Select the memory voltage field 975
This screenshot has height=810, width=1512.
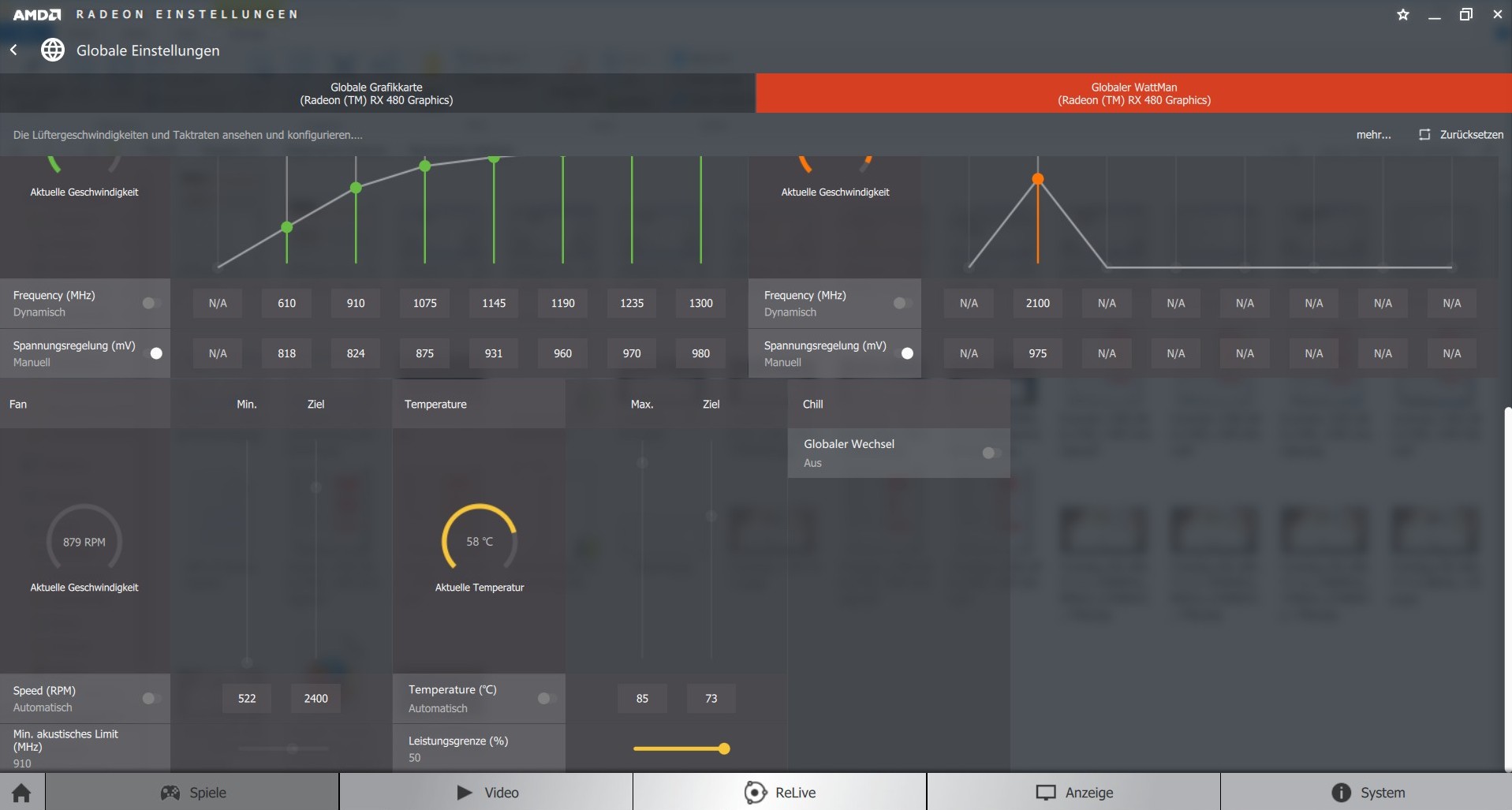point(1037,353)
